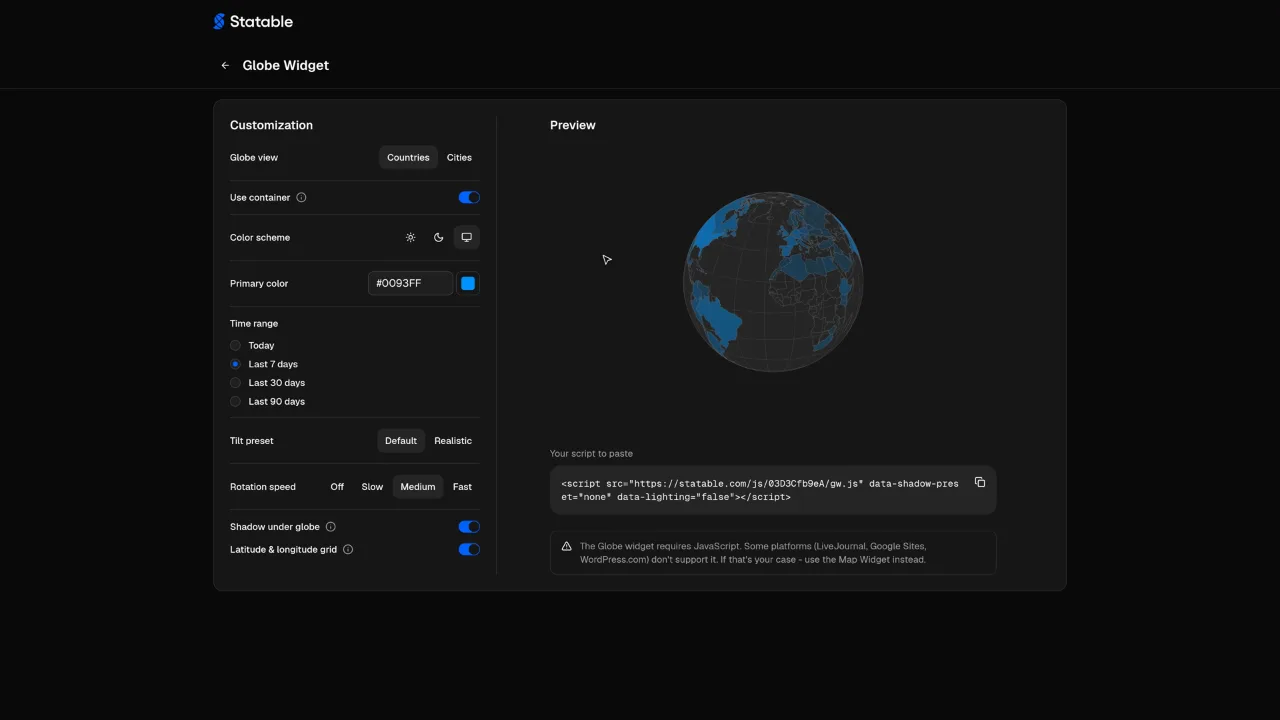Set tilt preset to Realistic
The image size is (1280, 720).
click(x=453, y=440)
